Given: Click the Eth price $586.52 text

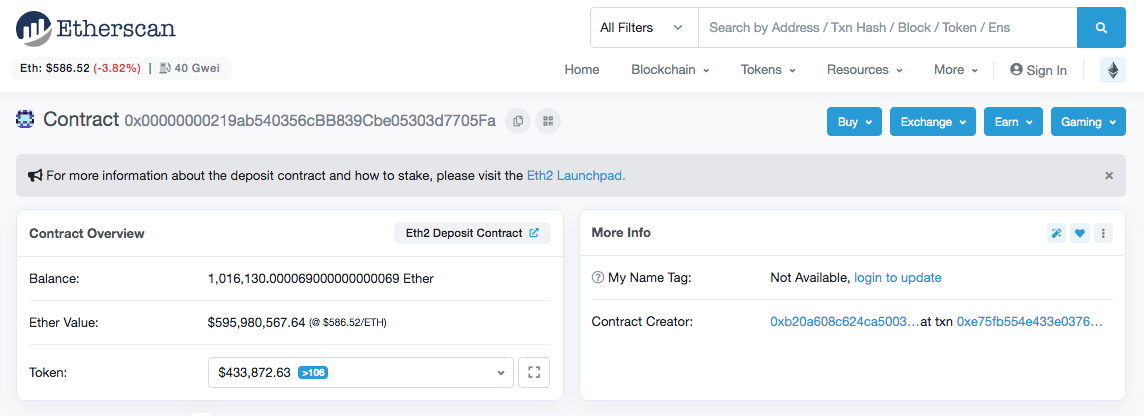Looking at the screenshot, I should pos(53,68).
